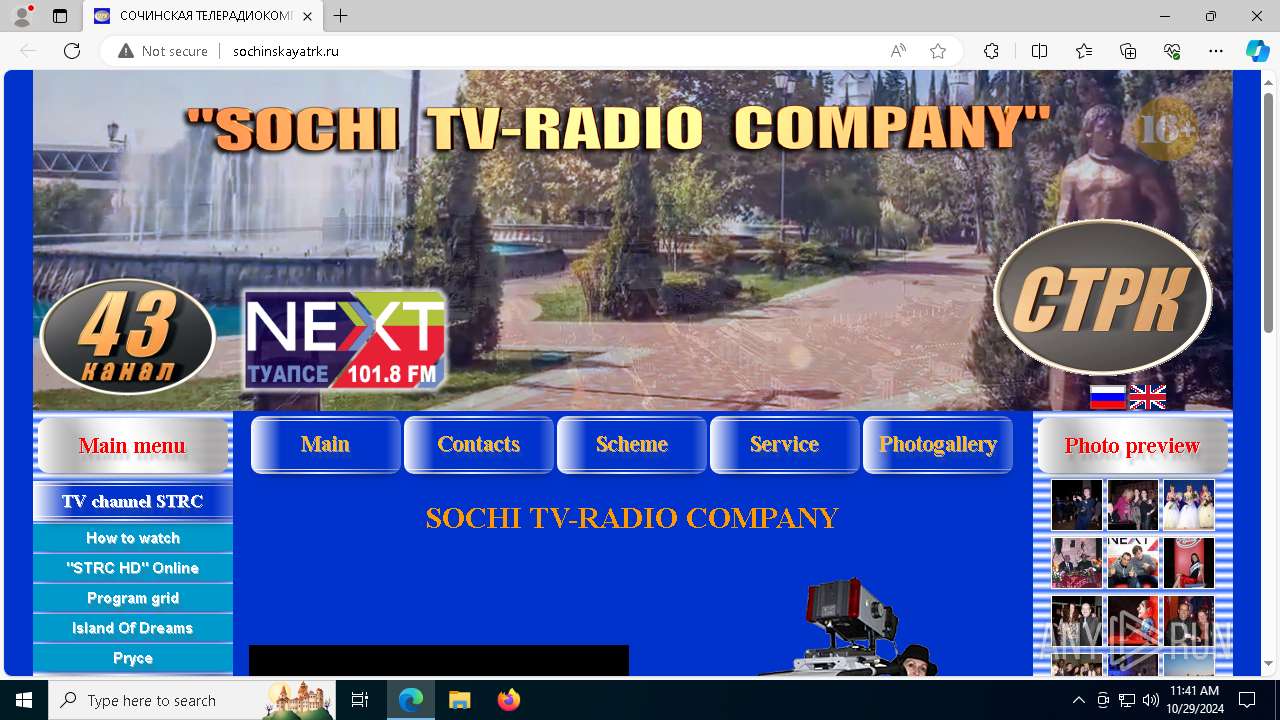
Task: Click the 43 канал oval logo
Action: (128, 337)
